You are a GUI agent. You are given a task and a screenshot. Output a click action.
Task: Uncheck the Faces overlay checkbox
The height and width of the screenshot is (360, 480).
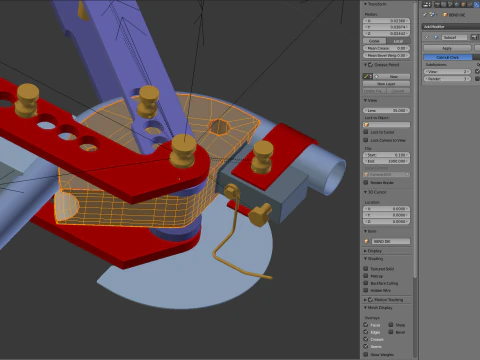tap(366, 325)
